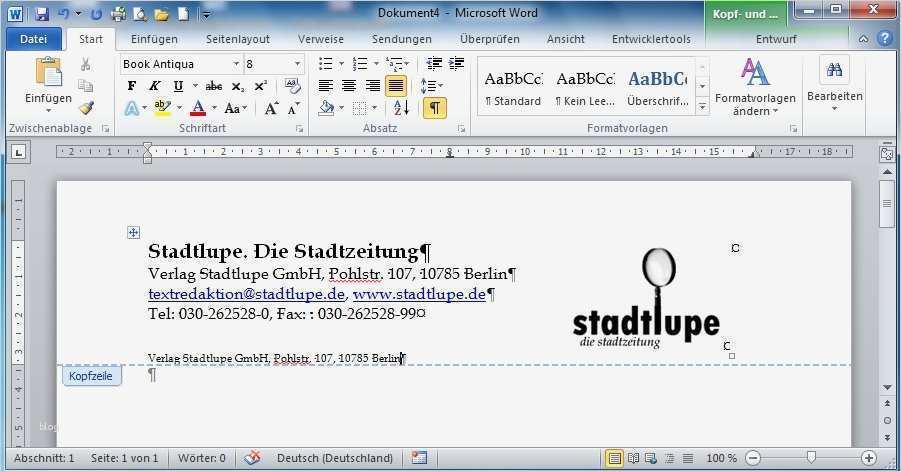Open line spacing dropdown
901x472 pixels.
(x=432, y=86)
